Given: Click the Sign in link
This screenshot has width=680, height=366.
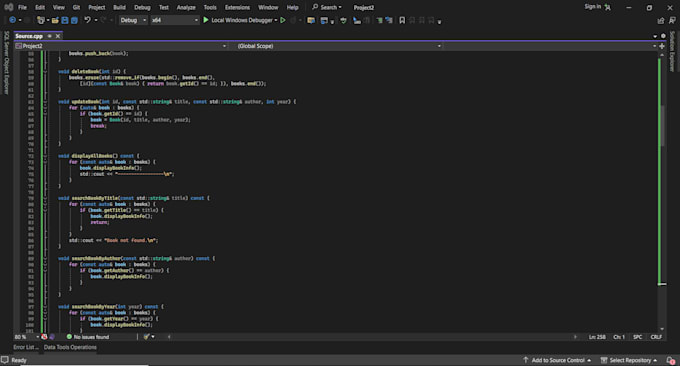Looking at the screenshot, I should point(592,7).
